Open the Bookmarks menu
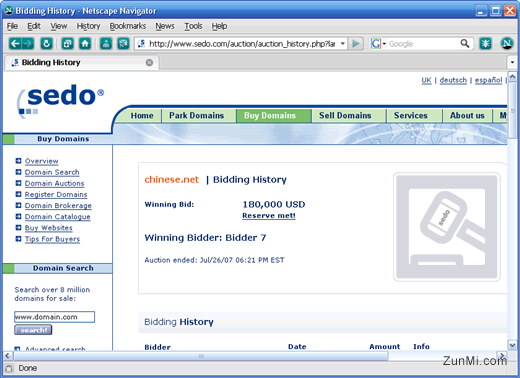This screenshot has width=520, height=378. pos(128,26)
